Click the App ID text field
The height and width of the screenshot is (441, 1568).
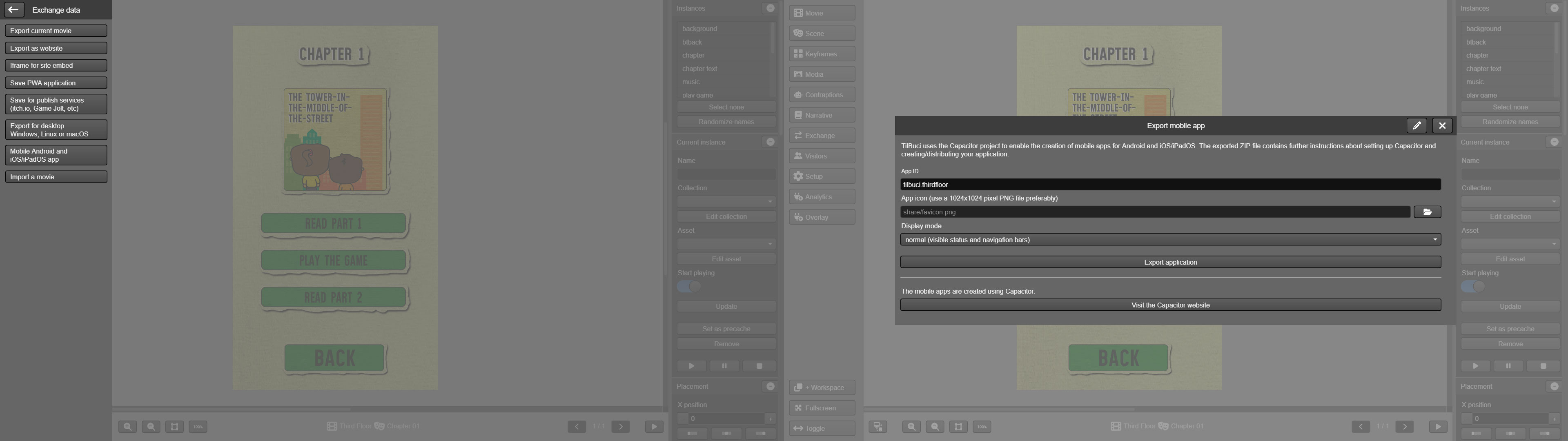[x=1170, y=185]
